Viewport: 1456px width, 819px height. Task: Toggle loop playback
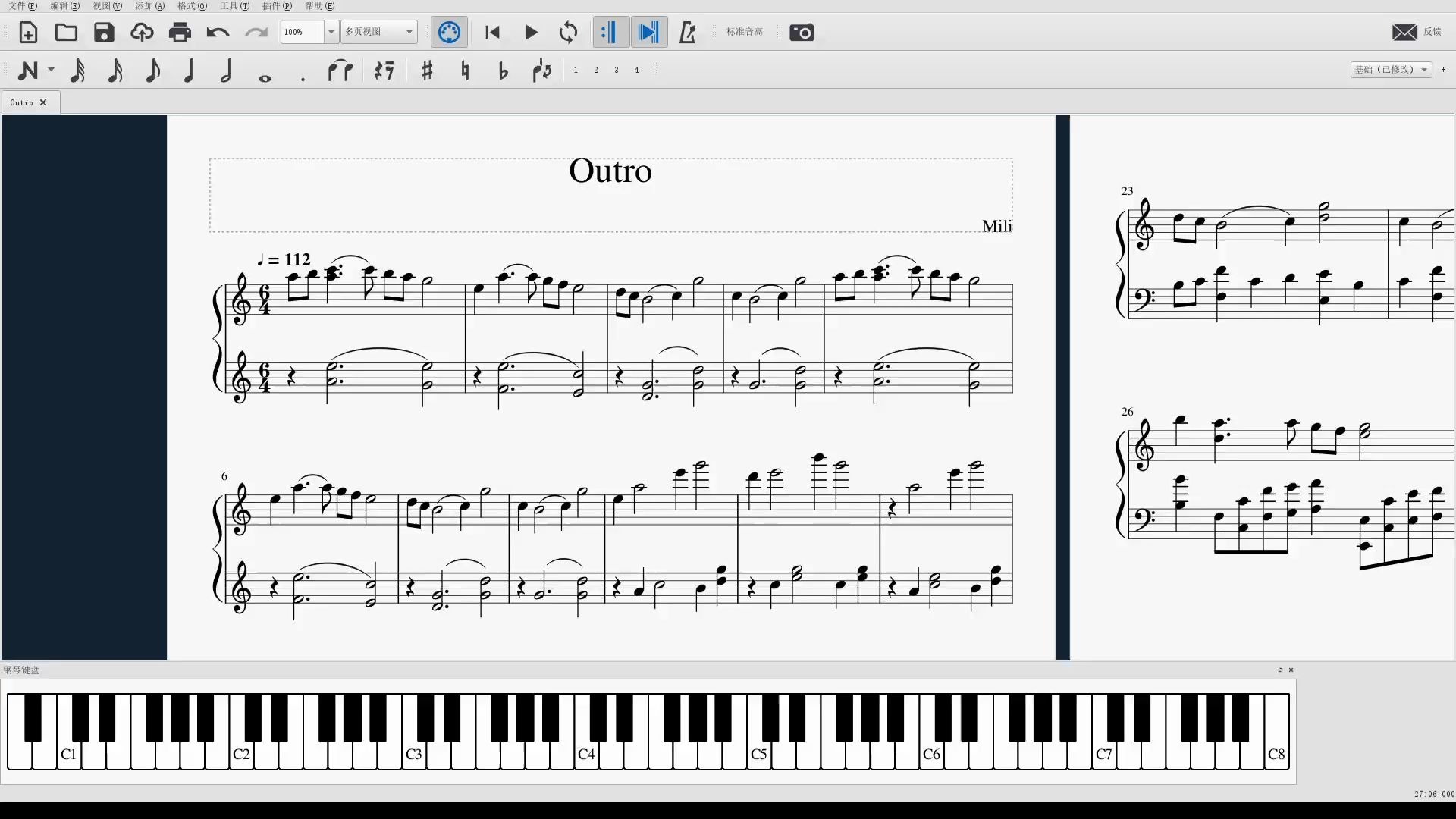tap(568, 33)
